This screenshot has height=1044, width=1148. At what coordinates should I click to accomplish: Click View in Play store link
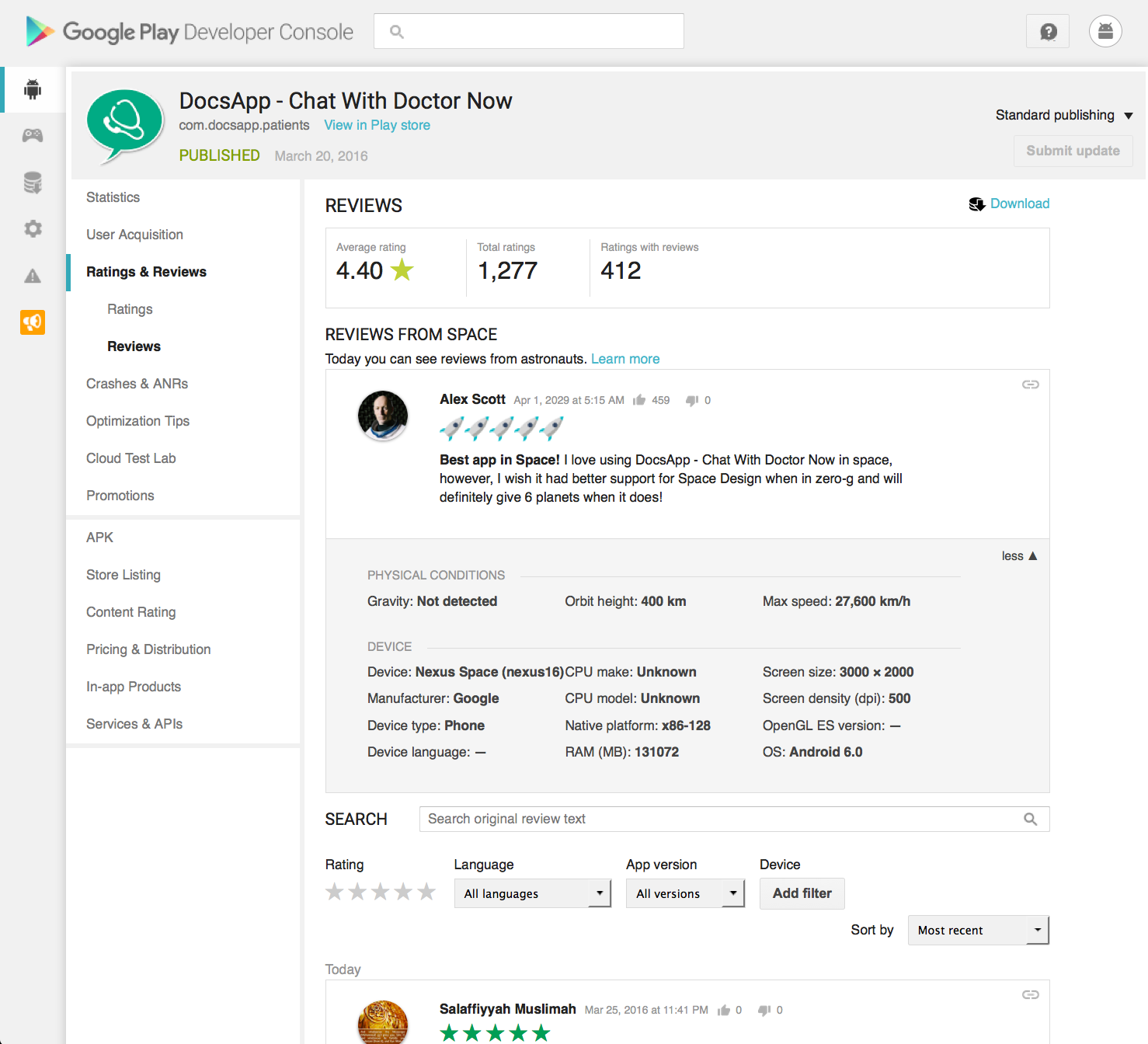coord(377,125)
